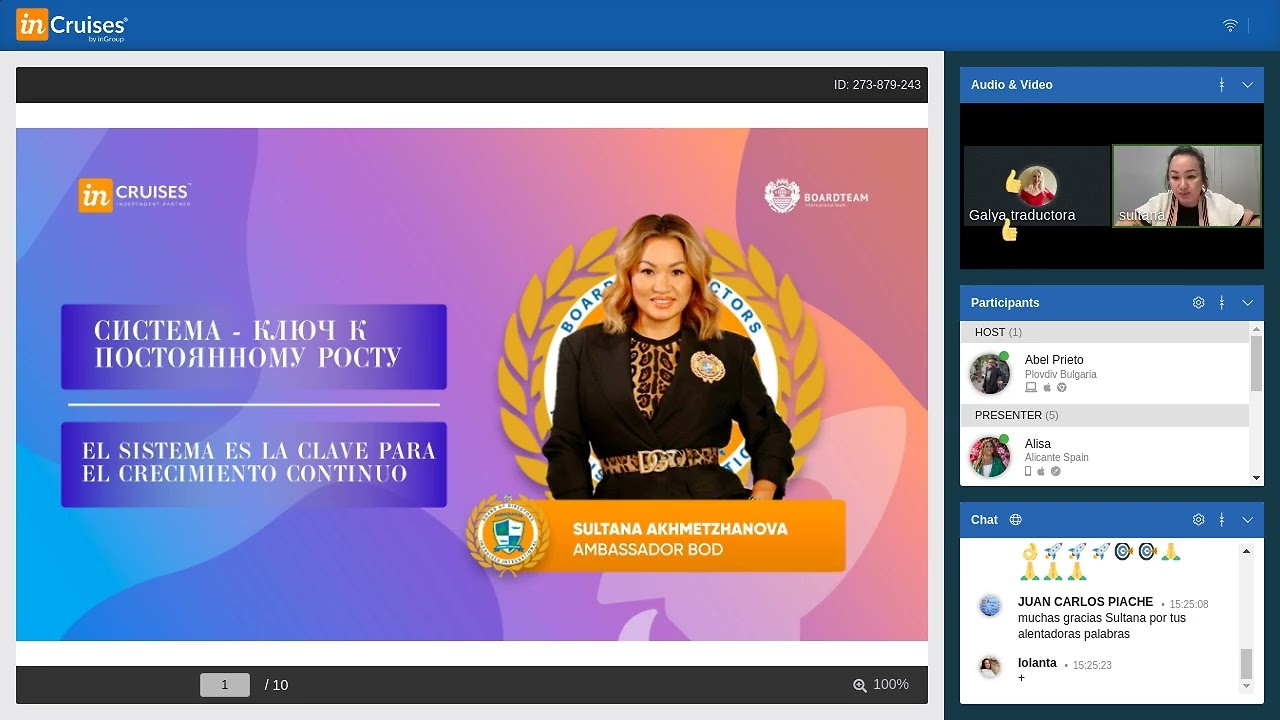Viewport: 1280px width, 720px height.
Task: Open Chat translation globe icon
Action: [1016, 520]
